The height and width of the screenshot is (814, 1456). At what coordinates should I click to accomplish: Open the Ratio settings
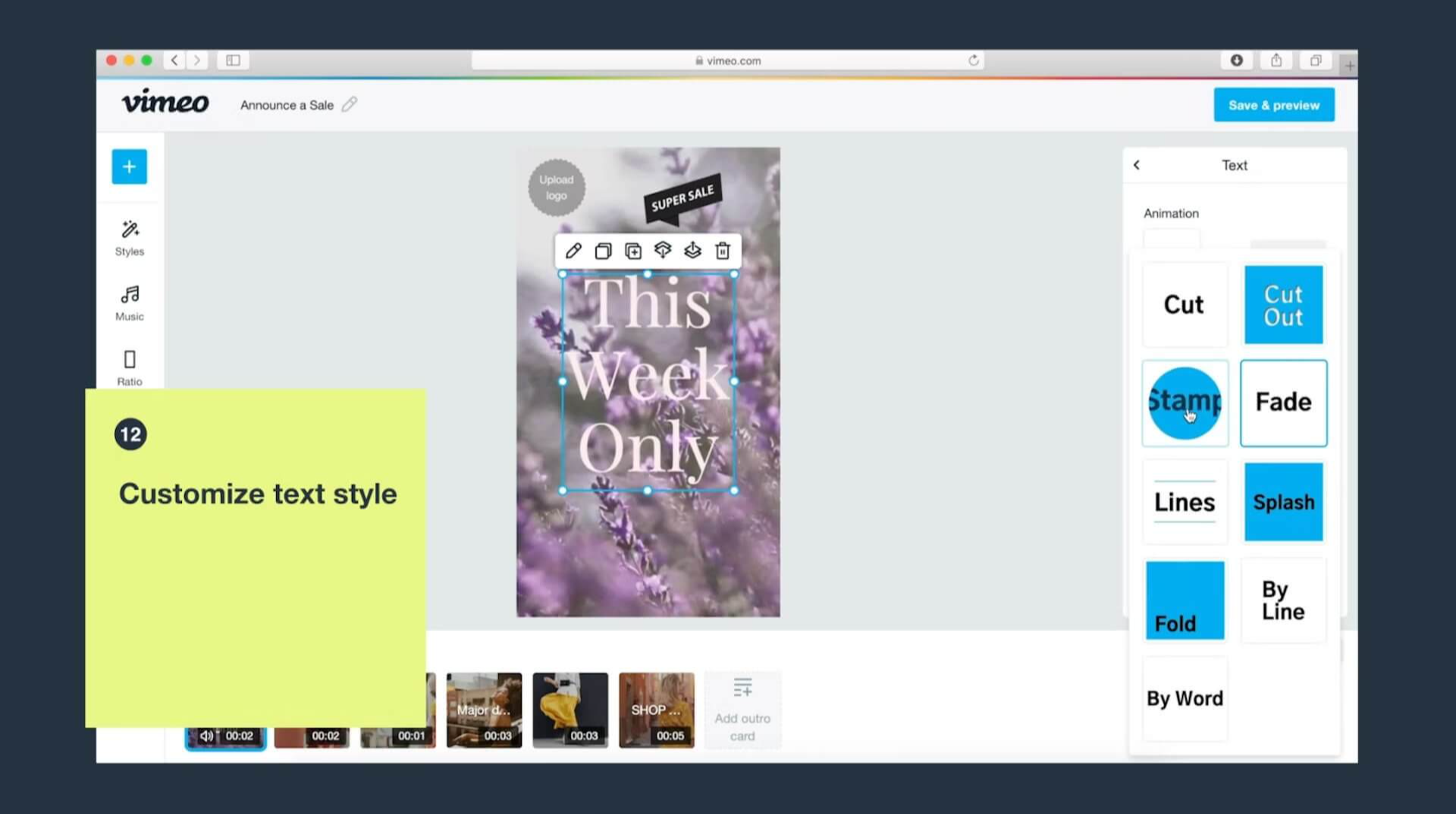click(x=129, y=367)
